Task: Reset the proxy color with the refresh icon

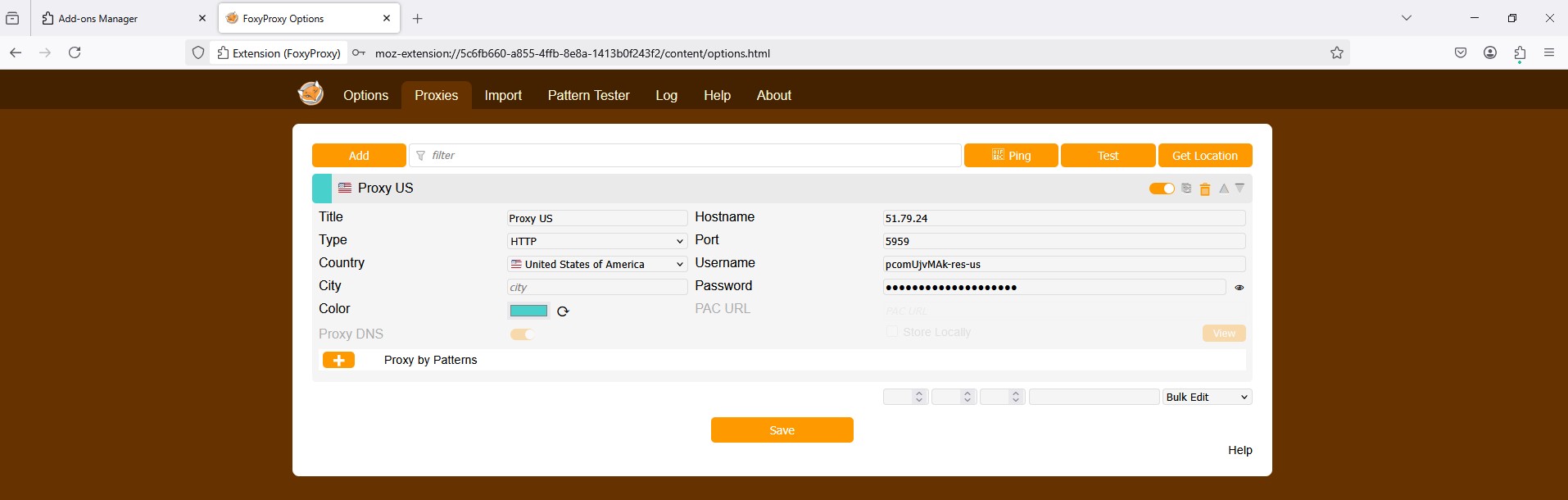Action: pyautogui.click(x=563, y=311)
